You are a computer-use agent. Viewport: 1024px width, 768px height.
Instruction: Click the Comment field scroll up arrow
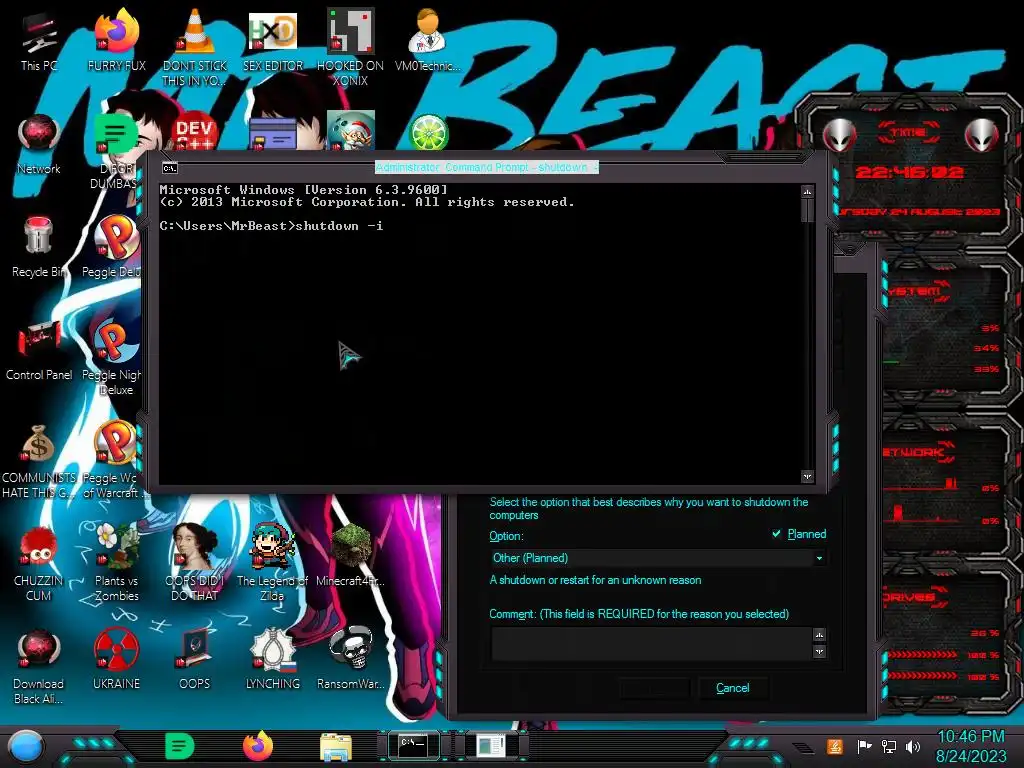pyautogui.click(x=820, y=635)
